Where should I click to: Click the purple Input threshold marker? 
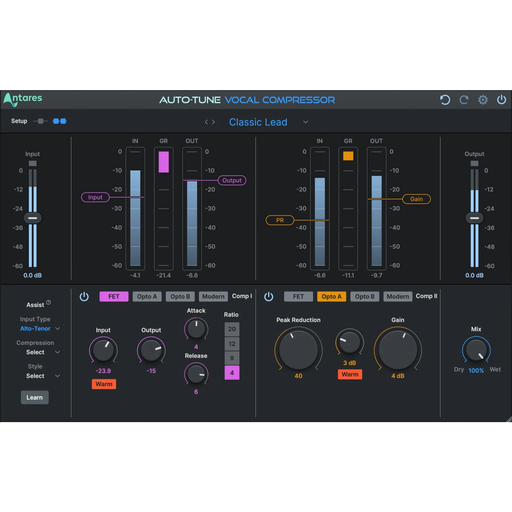pos(95,197)
